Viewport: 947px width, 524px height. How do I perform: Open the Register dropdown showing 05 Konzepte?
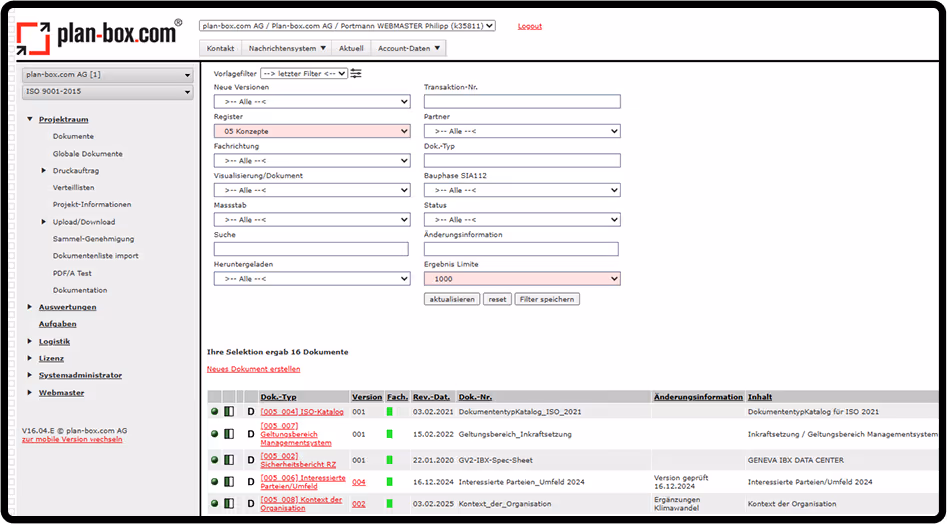click(x=312, y=131)
